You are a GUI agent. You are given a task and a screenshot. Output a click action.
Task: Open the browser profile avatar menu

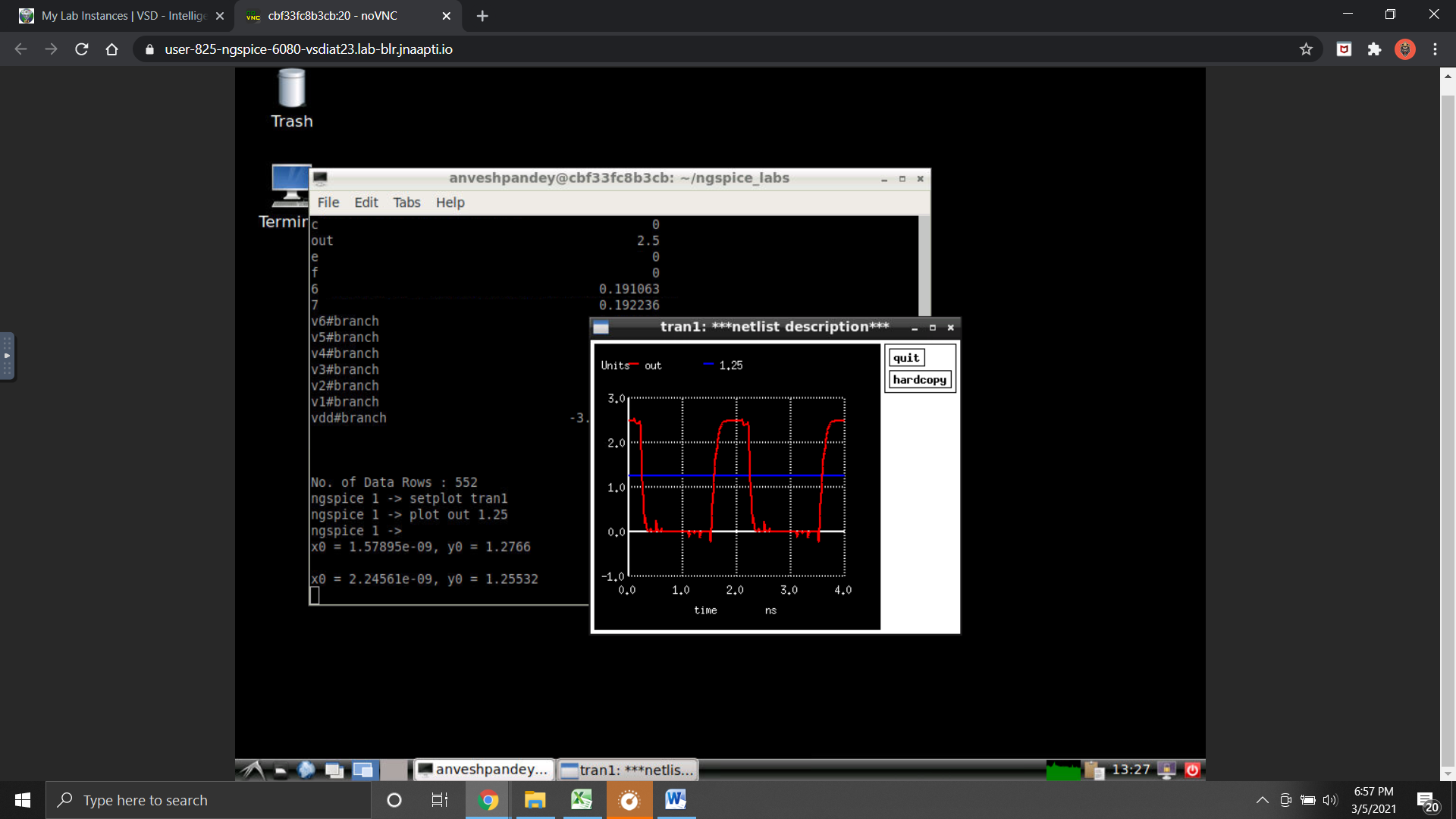click(1405, 49)
